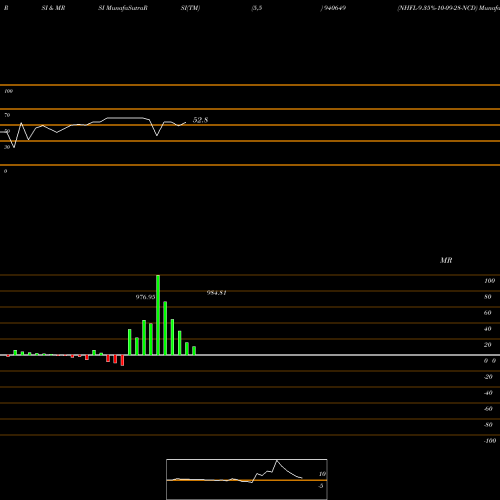Click the 984.81 price label
Image resolution: width=500 pixels, height=500 pixels.
click(x=217, y=293)
